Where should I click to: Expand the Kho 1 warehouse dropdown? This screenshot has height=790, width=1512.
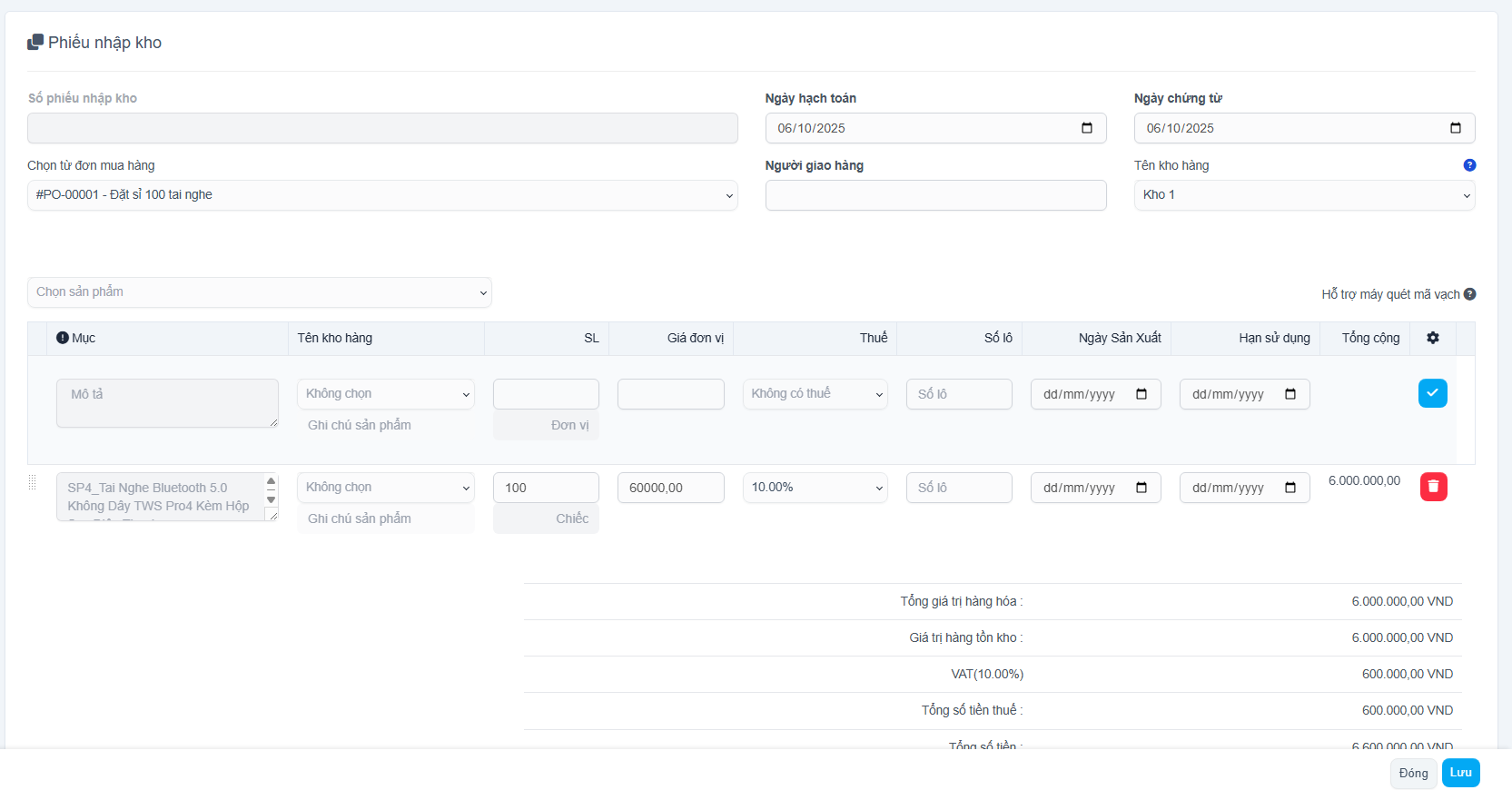point(1303,195)
